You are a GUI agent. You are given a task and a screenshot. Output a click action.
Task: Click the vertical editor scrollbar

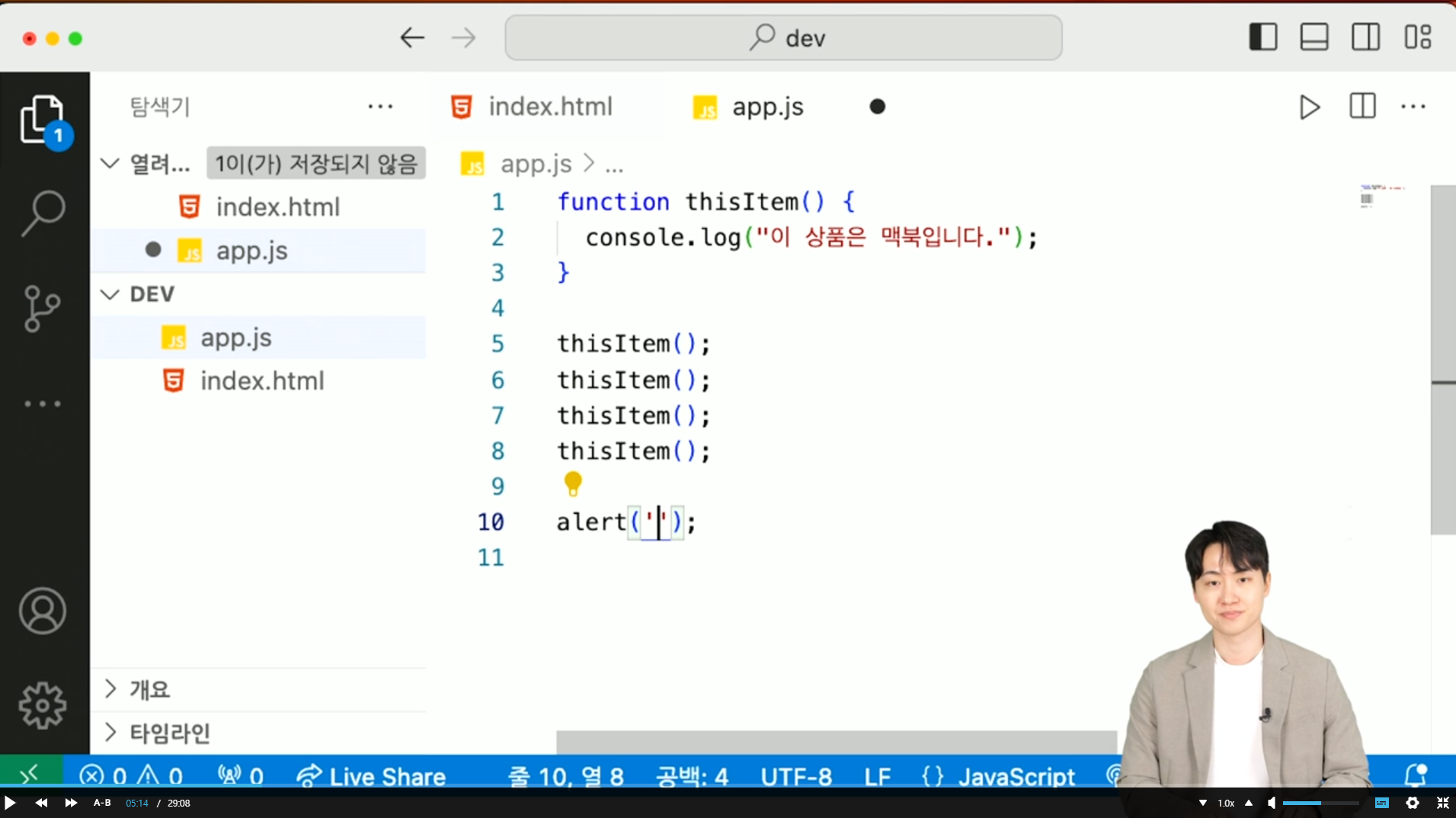pyautogui.click(x=1443, y=359)
